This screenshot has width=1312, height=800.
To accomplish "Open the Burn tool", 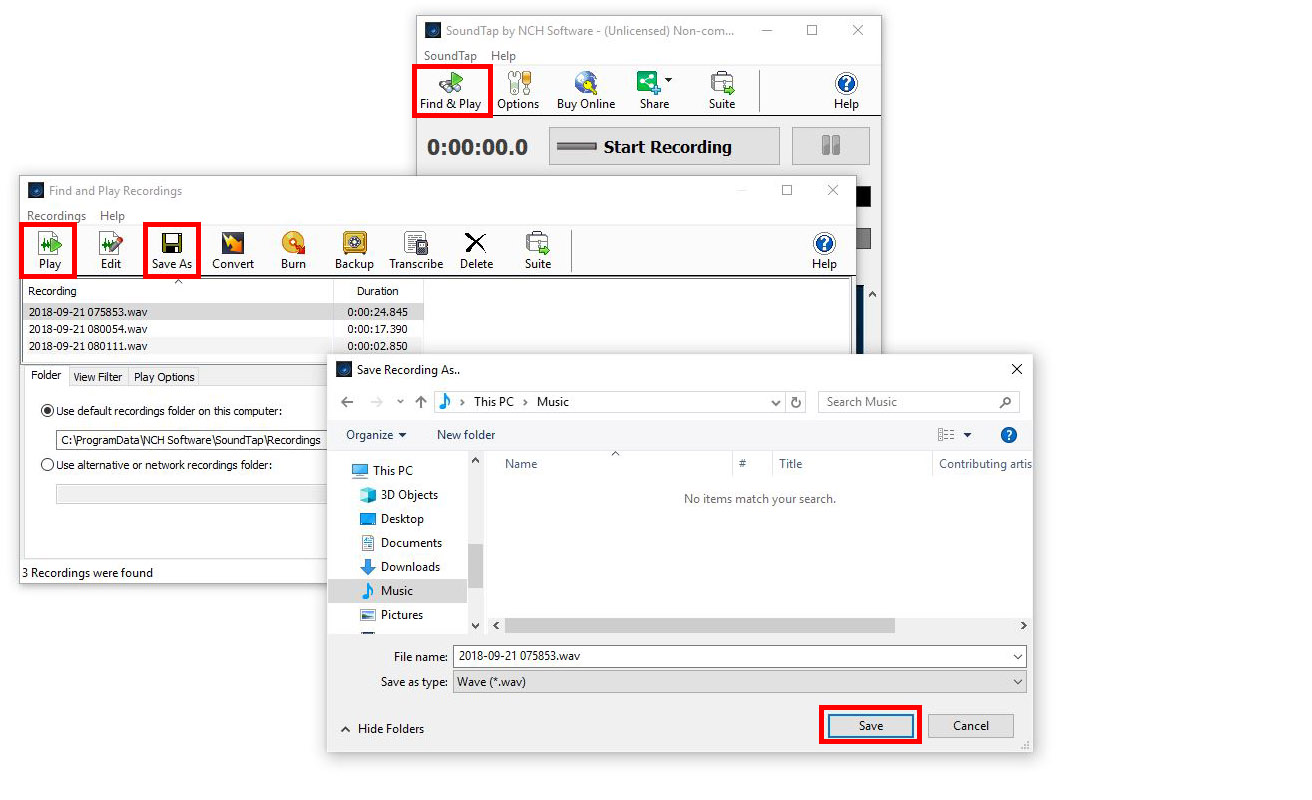I will coord(293,249).
